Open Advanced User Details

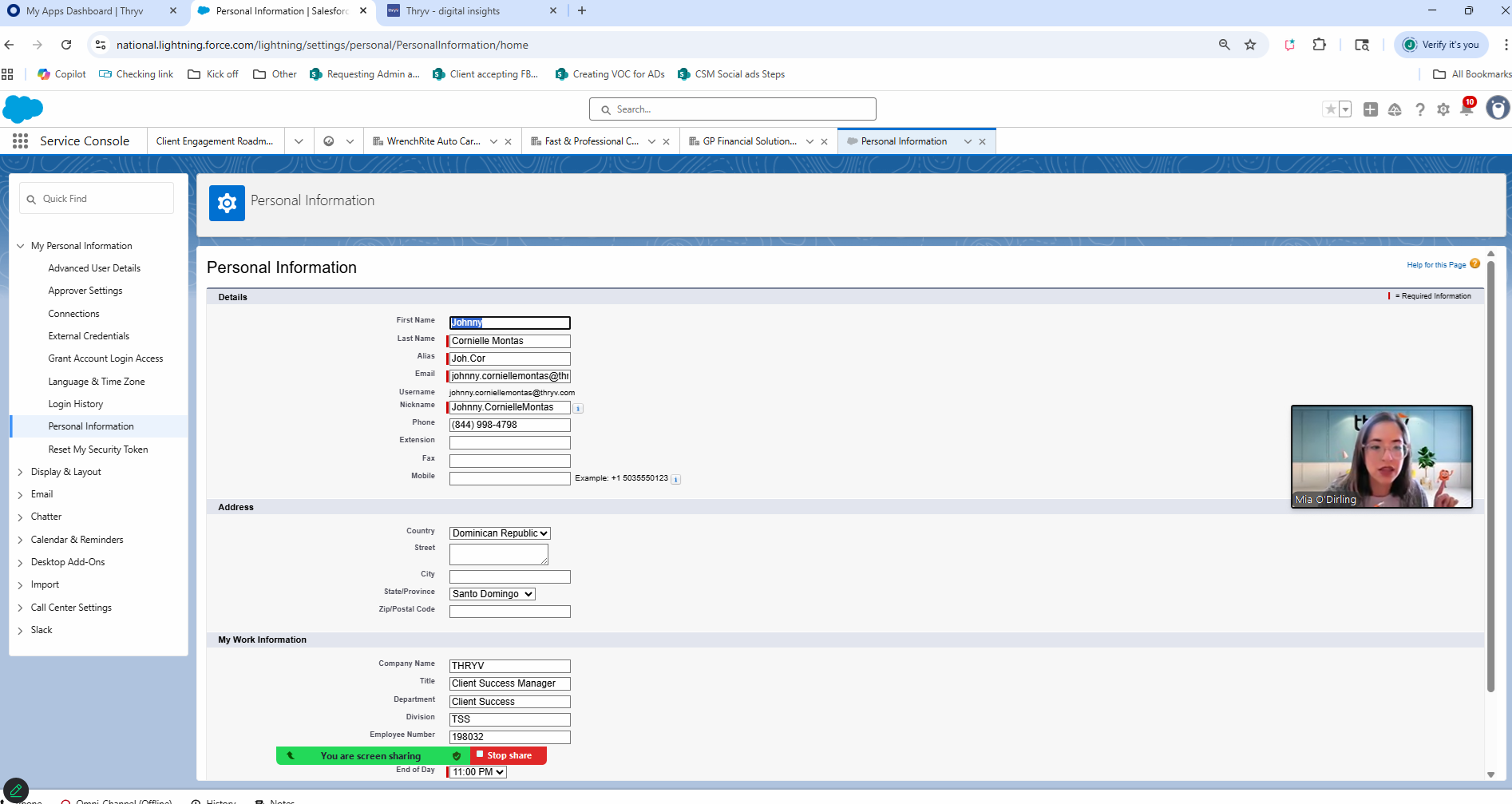pos(94,268)
